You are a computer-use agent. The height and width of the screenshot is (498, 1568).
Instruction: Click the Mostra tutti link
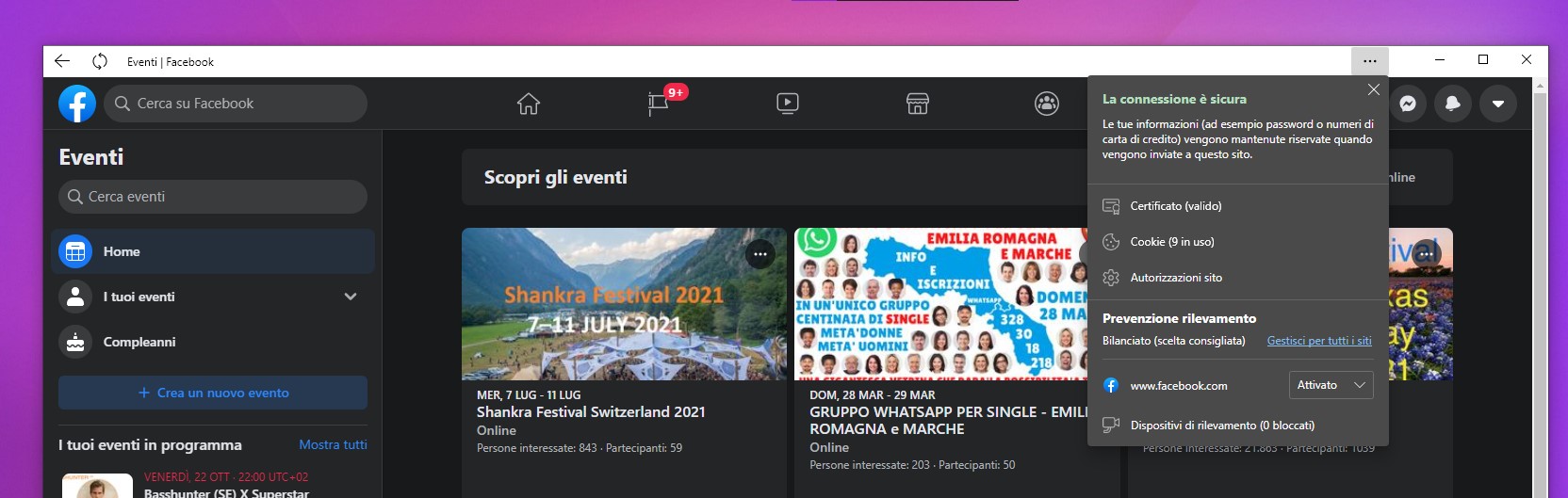[x=334, y=444]
